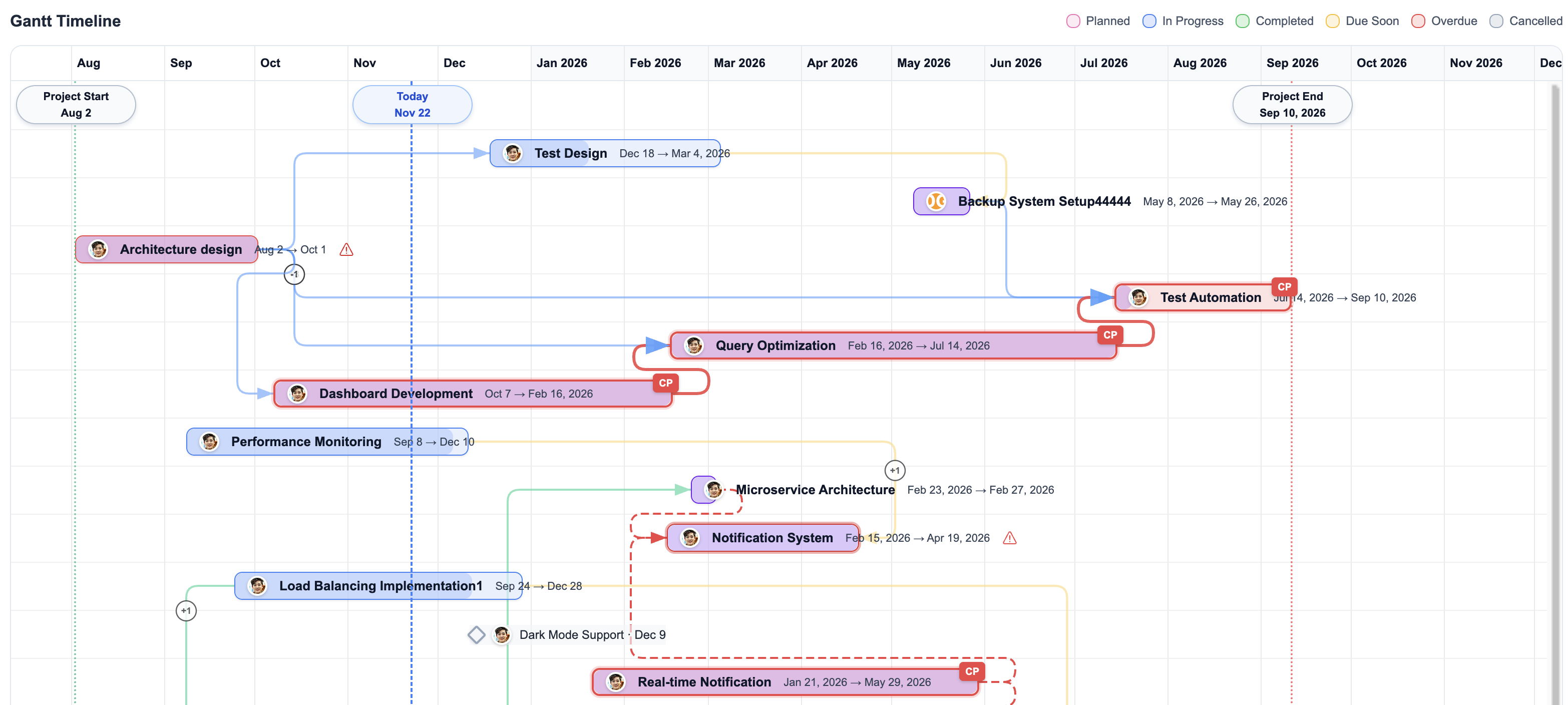The image size is (1568, 705).
Task: Expand the +1 badge near Load Balancing Implementation1
Action: click(186, 611)
